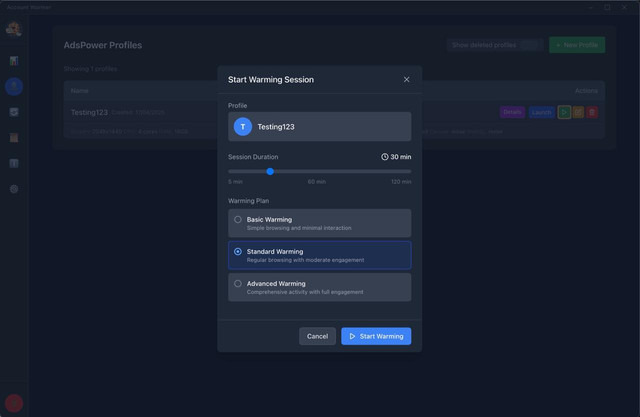Minimize the Account Warmer window

[x=591, y=7]
